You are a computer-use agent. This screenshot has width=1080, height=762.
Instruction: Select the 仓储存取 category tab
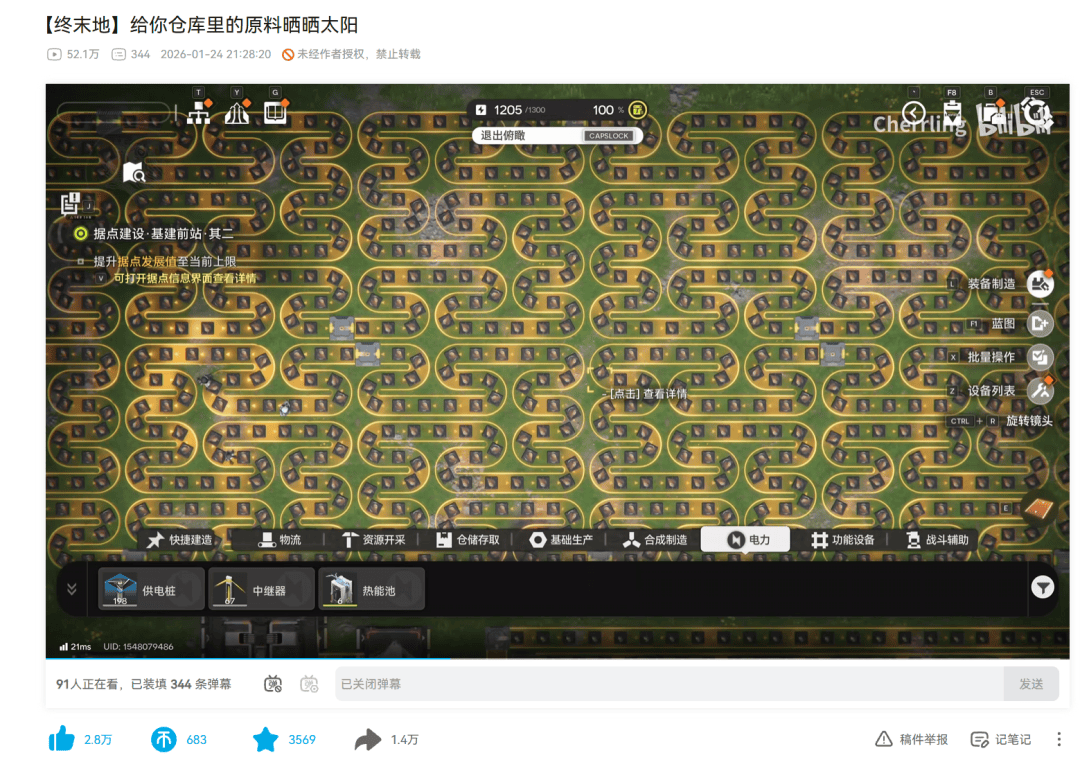[x=468, y=540]
